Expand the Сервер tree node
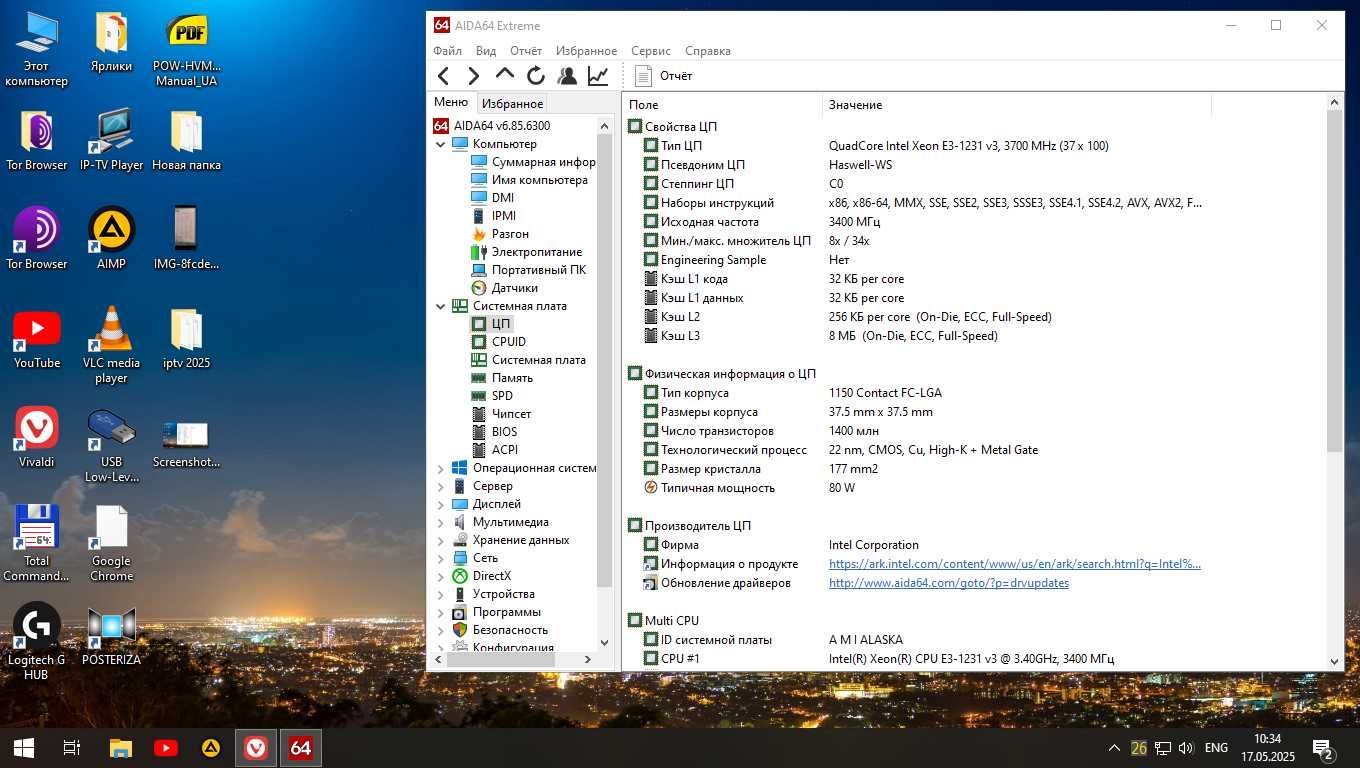 [441, 486]
